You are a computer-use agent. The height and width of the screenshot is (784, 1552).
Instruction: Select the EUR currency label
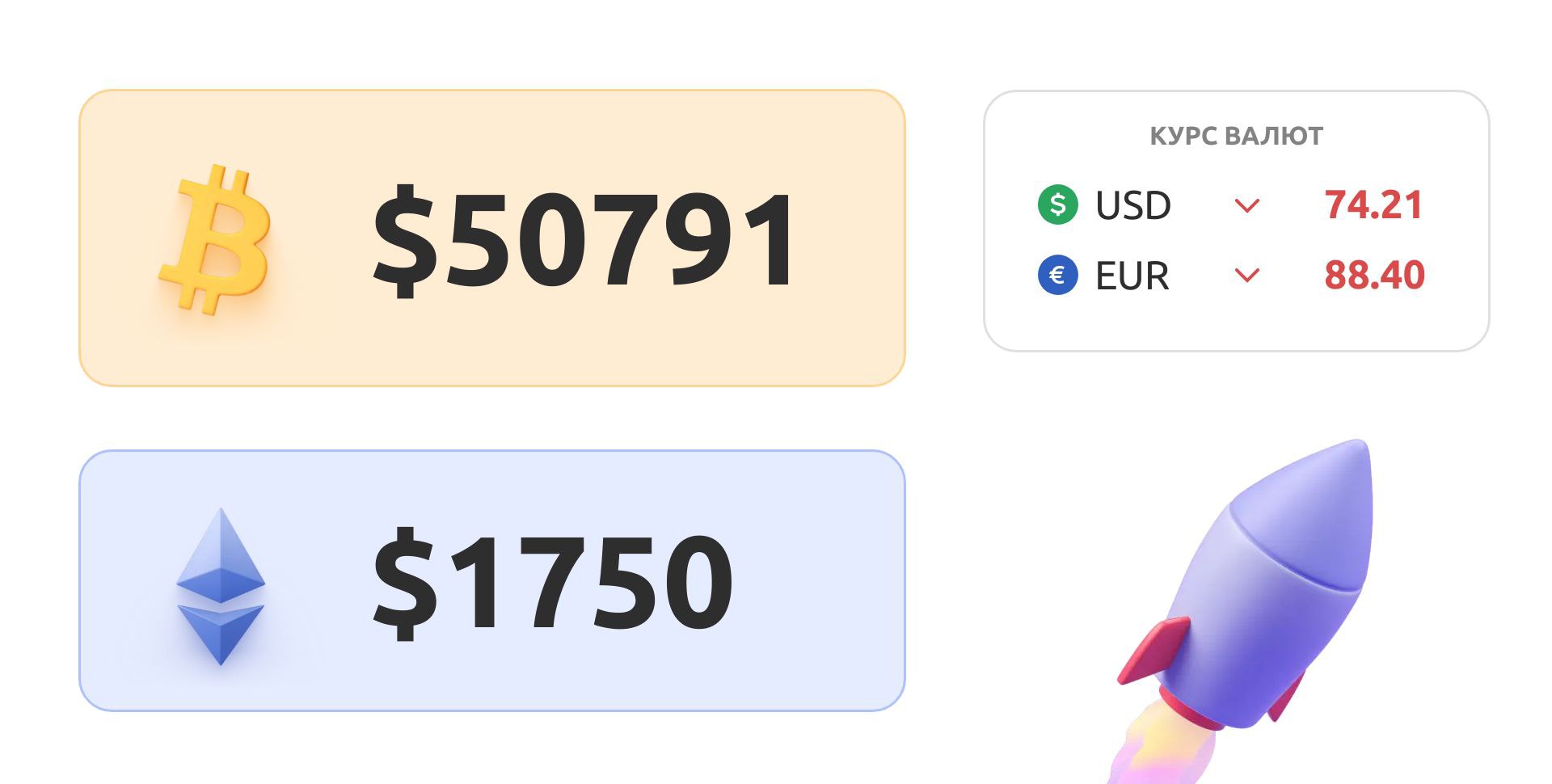tap(1132, 276)
